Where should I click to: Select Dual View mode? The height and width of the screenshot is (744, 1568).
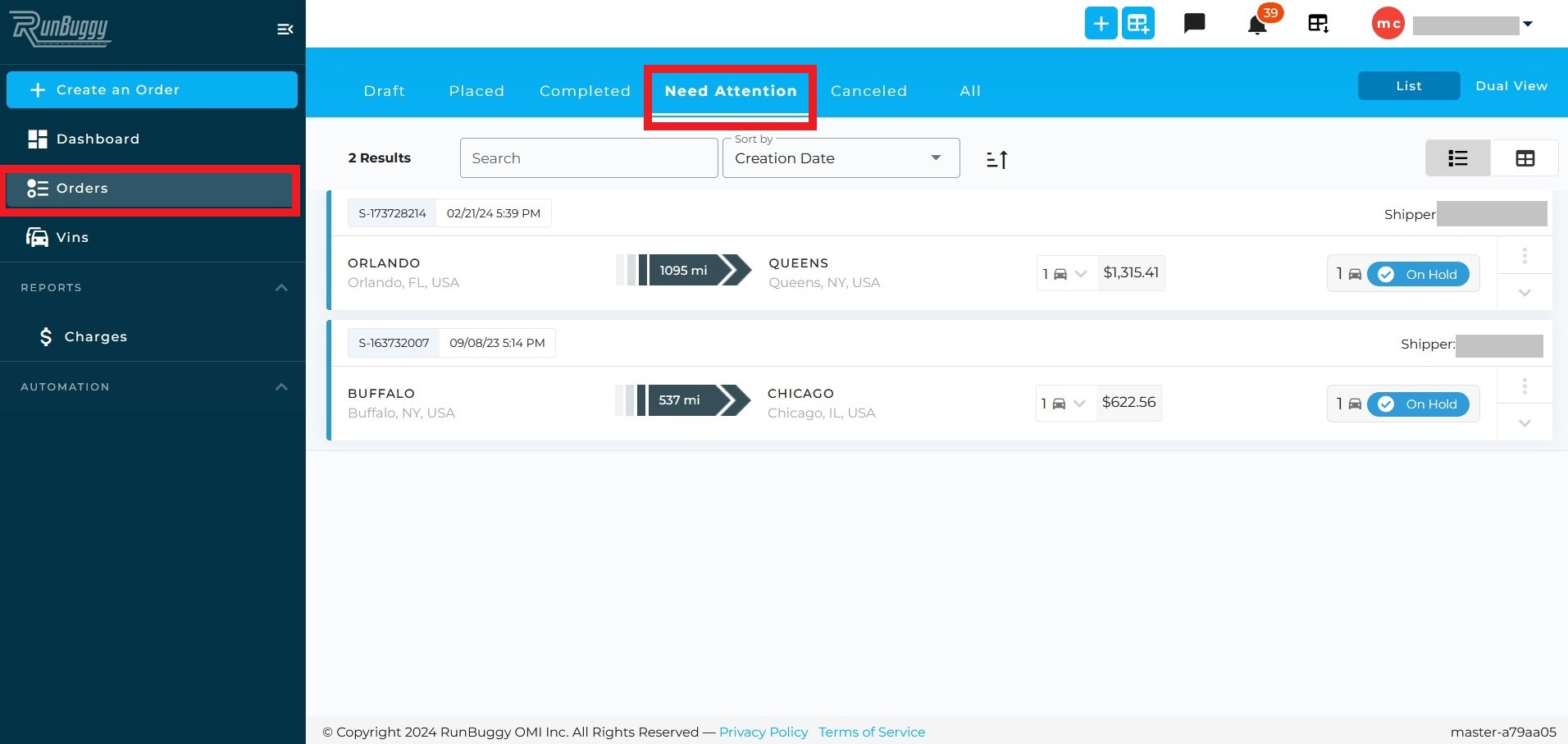1511,86
